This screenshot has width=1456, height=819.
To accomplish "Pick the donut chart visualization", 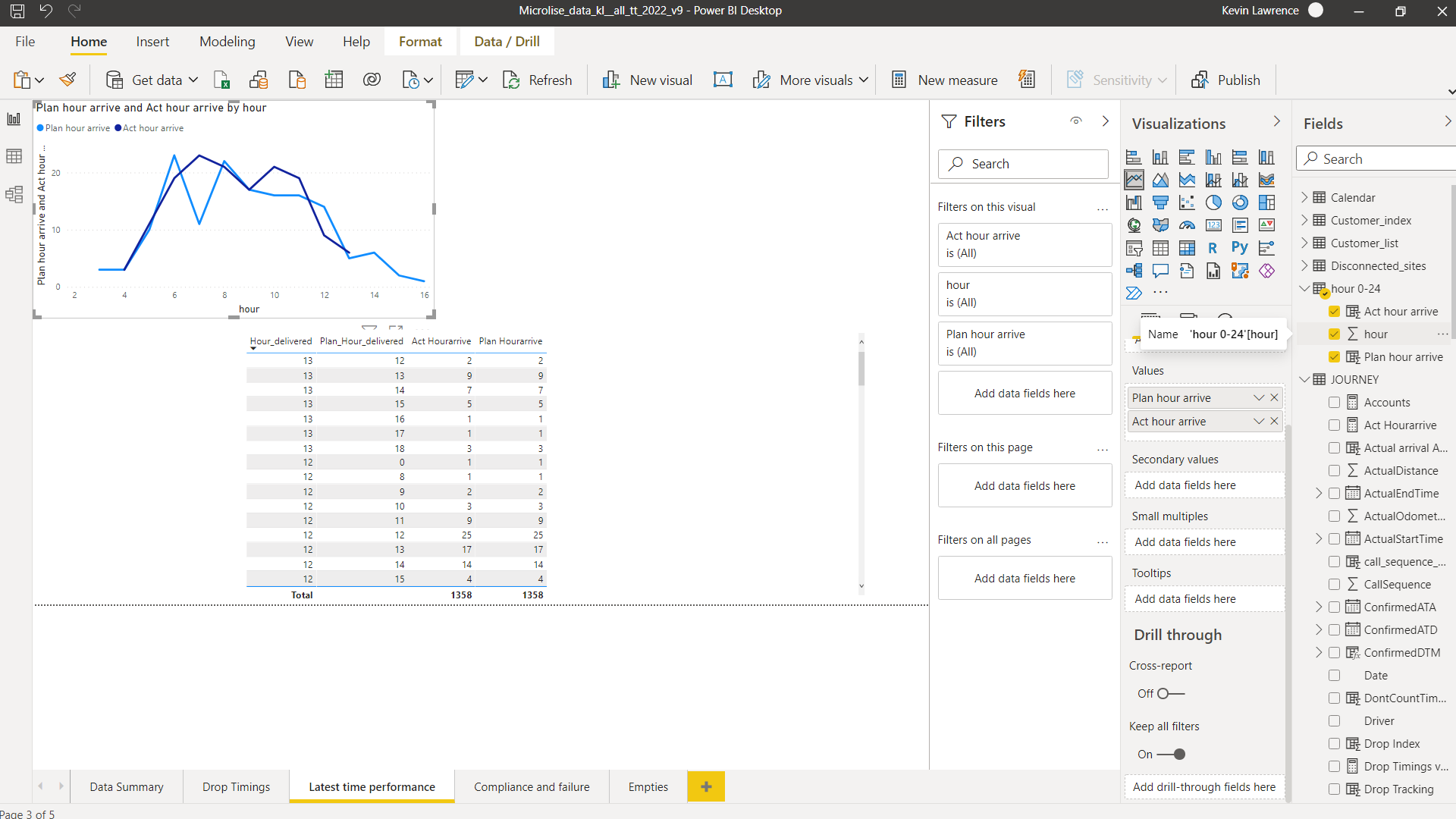I will pyautogui.click(x=1240, y=202).
